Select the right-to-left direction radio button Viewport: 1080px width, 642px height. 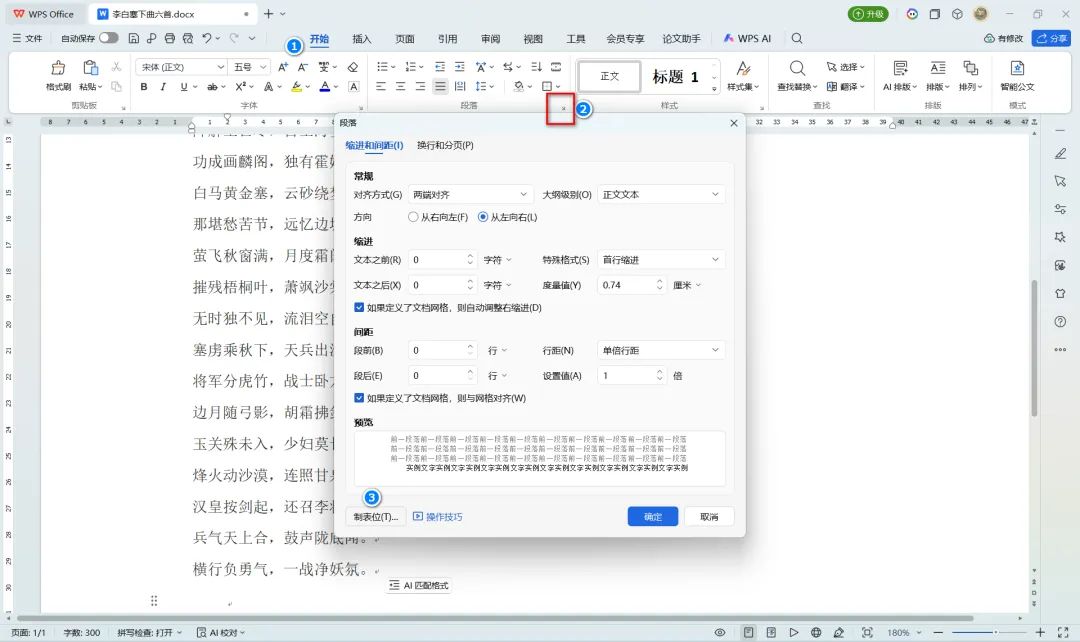413,217
